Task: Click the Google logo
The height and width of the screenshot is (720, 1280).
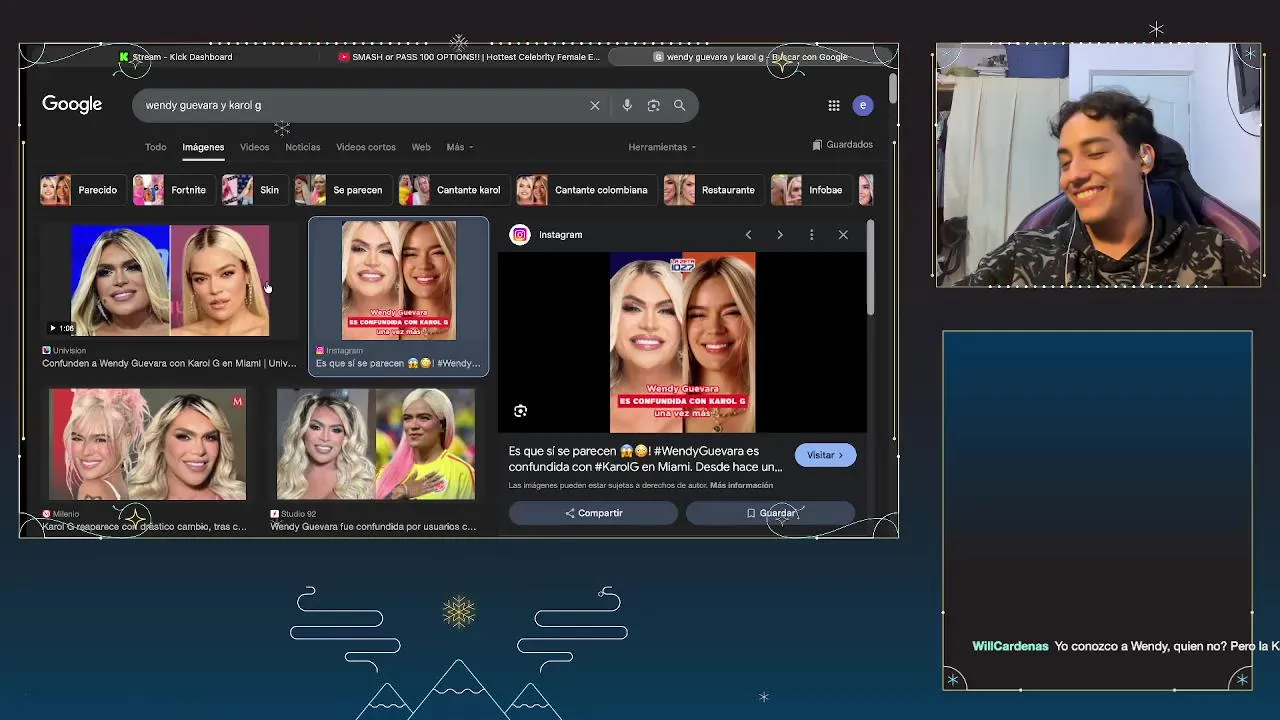Action: click(72, 104)
